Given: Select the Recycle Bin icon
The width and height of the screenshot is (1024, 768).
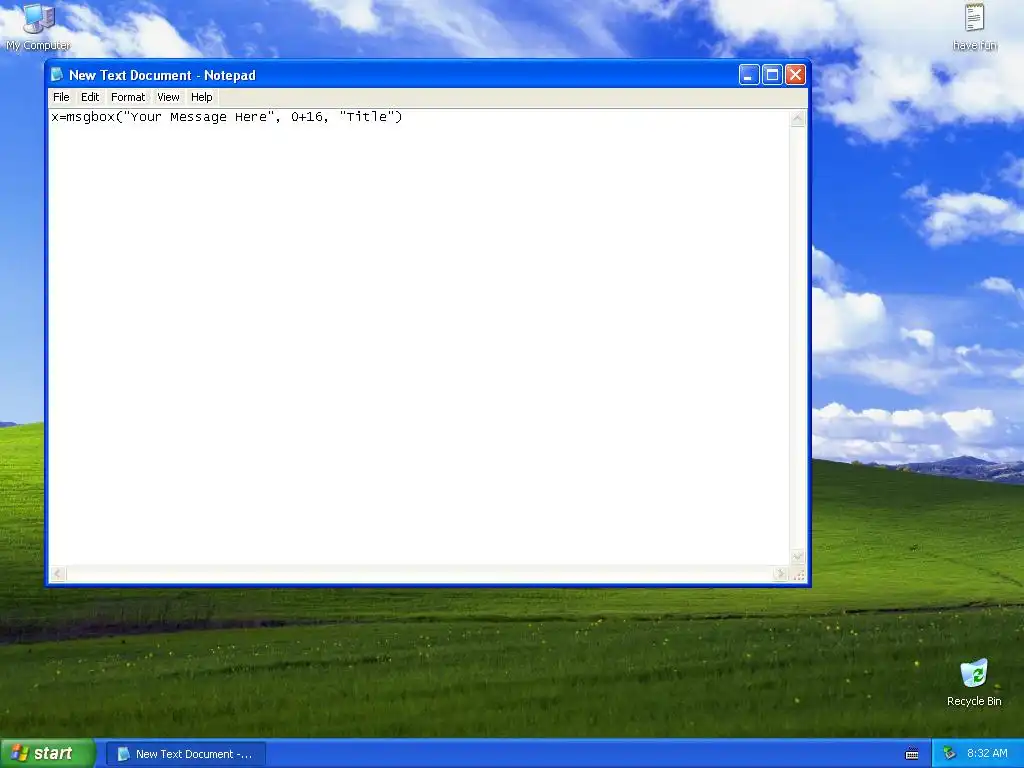Looking at the screenshot, I should (x=974, y=682).
